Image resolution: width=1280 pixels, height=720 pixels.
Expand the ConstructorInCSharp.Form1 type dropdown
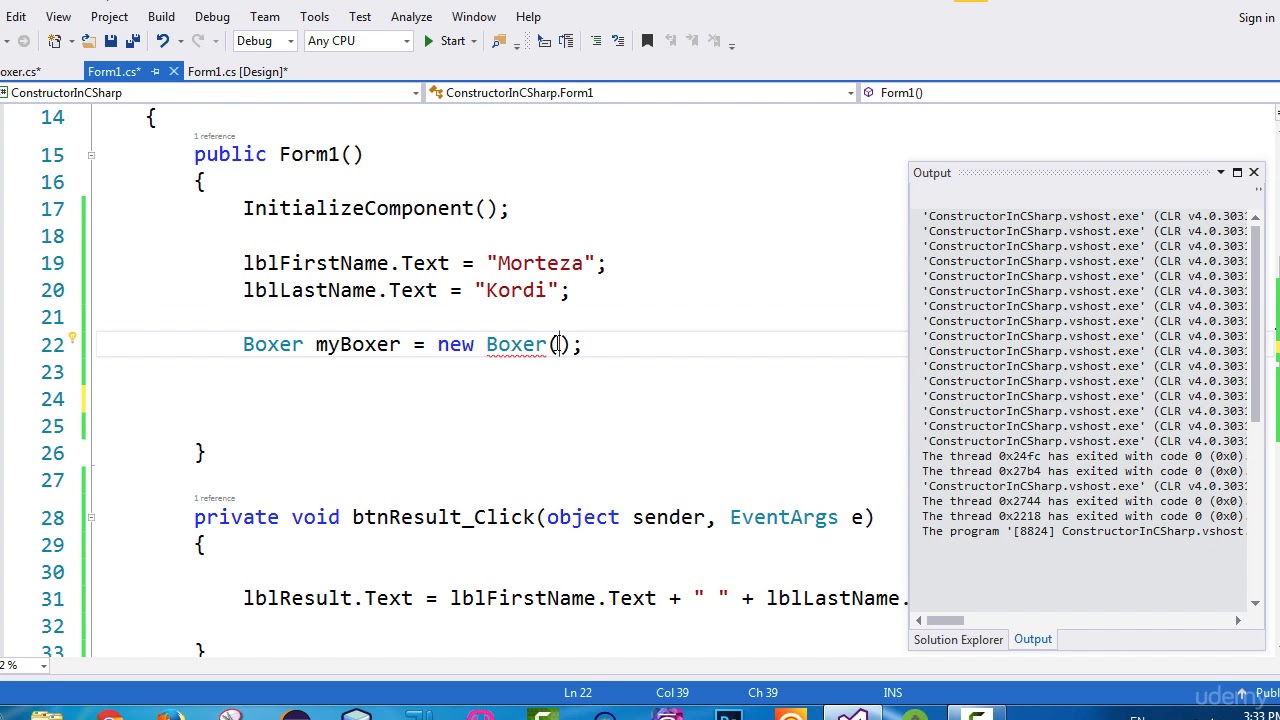(x=850, y=93)
